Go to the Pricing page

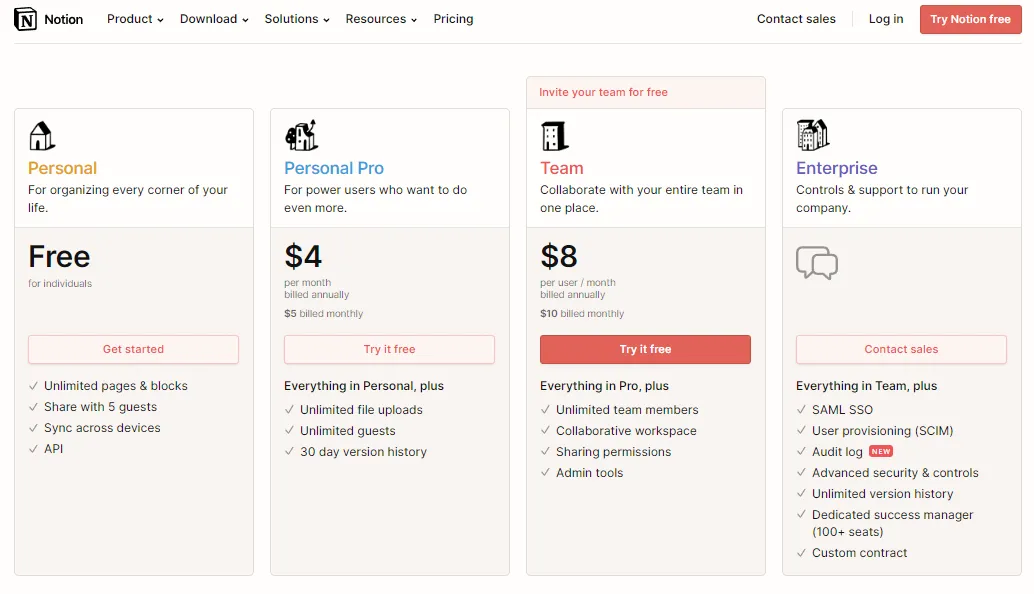point(453,19)
